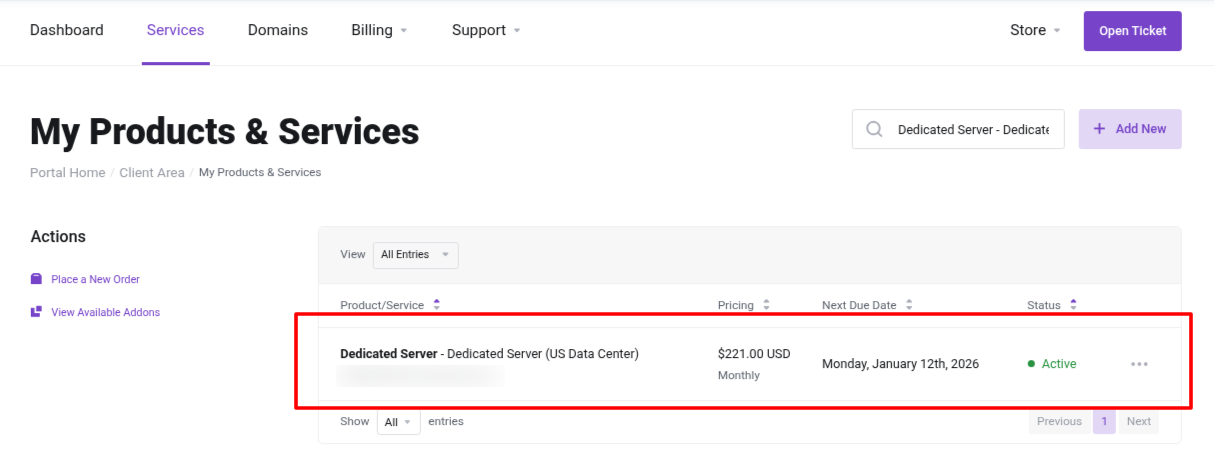Click the View Available Addons icon
This screenshot has width=1214, height=458.
(37, 312)
